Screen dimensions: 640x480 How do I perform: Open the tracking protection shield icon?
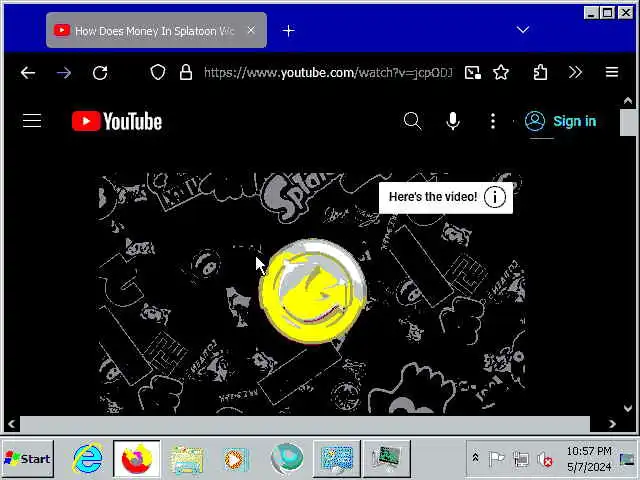(x=158, y=73)
